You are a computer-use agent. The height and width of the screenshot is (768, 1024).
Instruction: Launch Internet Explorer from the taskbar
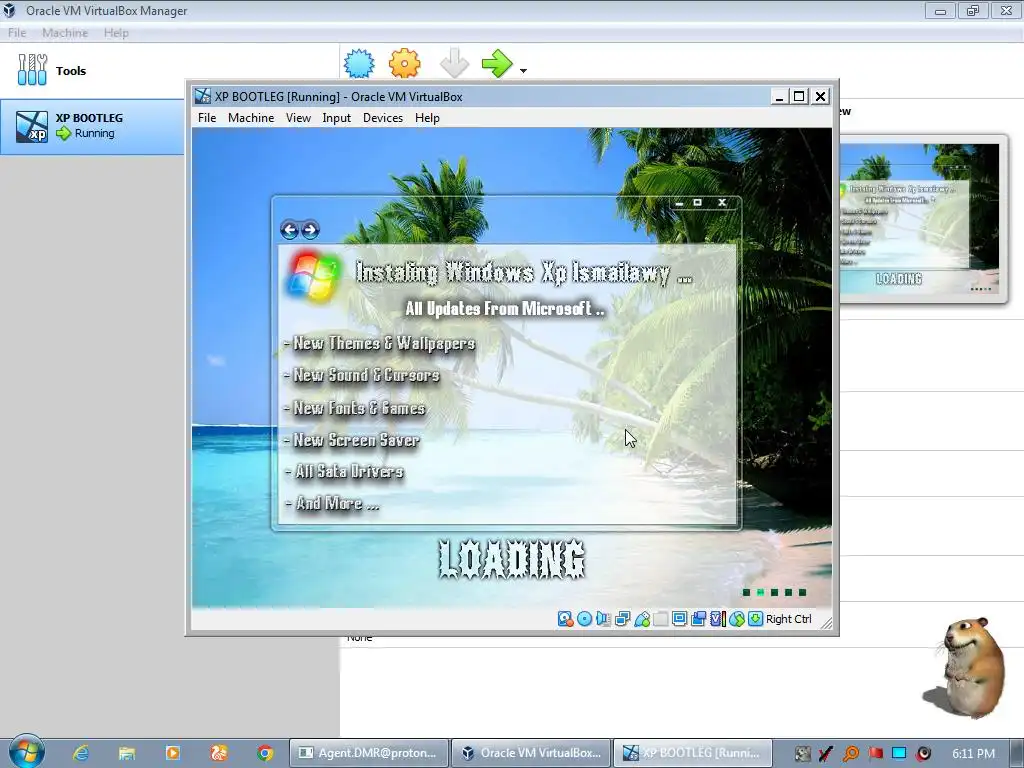(x=80, y=753)
